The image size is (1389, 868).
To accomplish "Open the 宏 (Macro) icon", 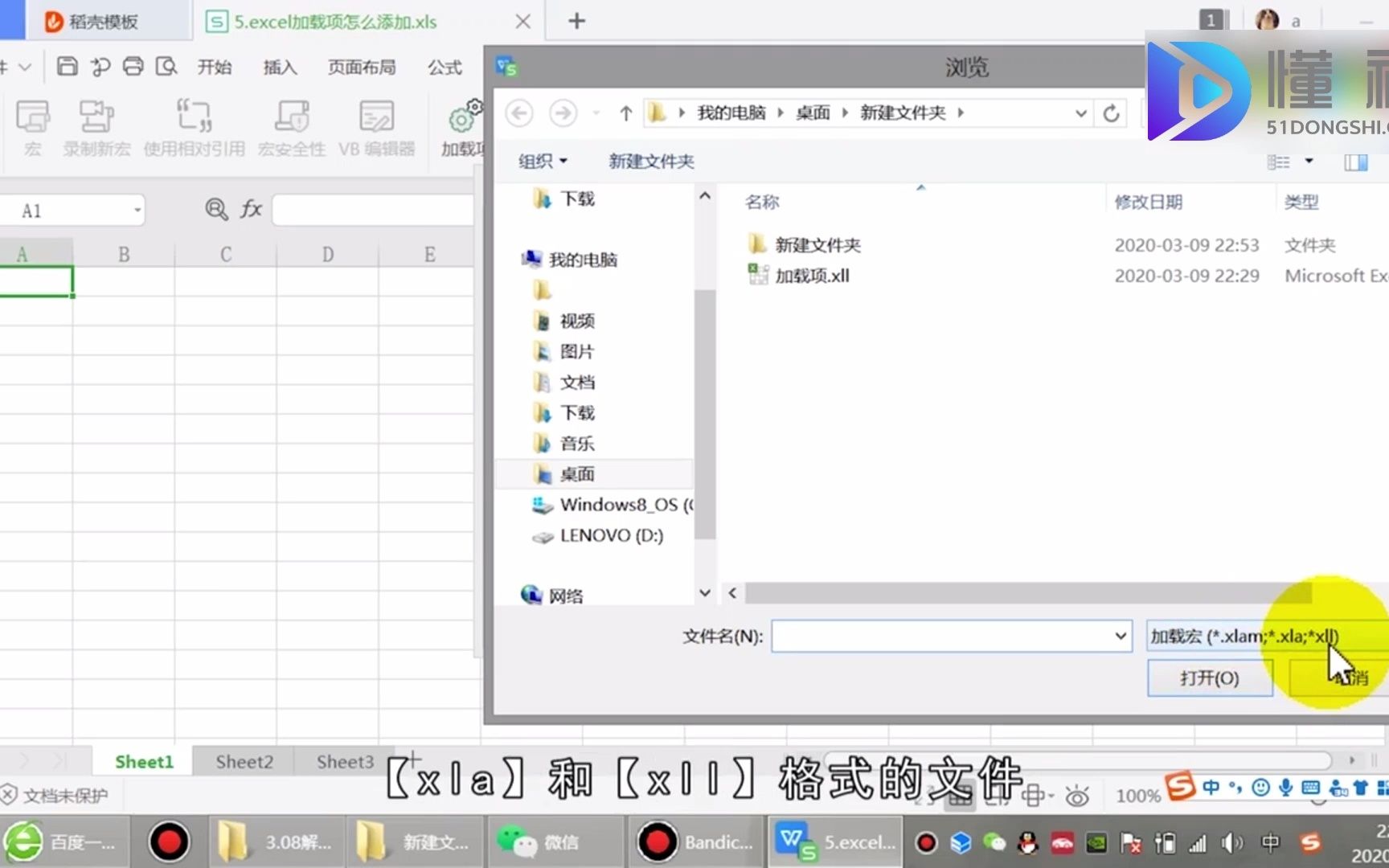I will click(x=33, y=127).
